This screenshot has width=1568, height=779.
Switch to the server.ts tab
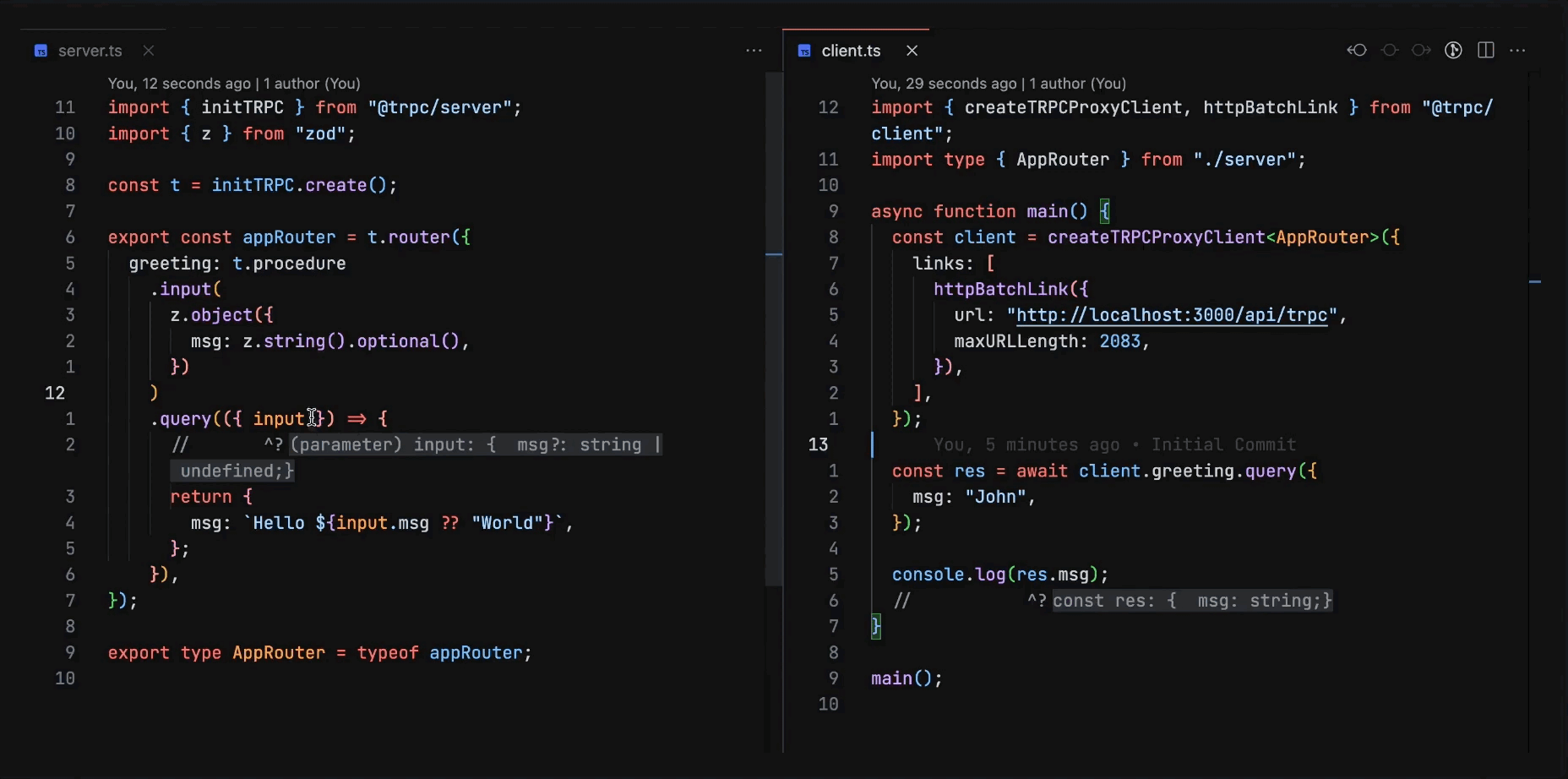(x=90, y=51)
